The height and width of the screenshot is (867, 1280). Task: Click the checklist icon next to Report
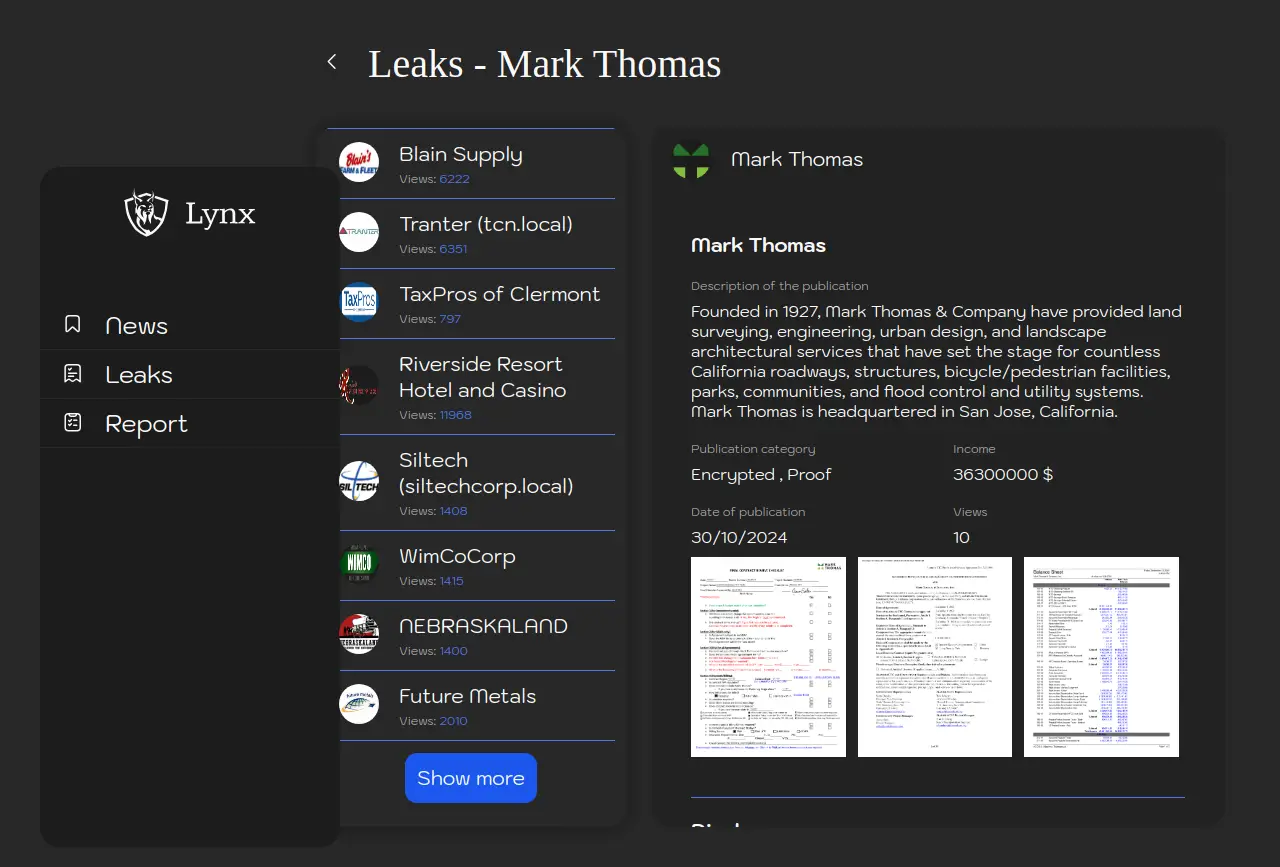[x=73, y=423]
